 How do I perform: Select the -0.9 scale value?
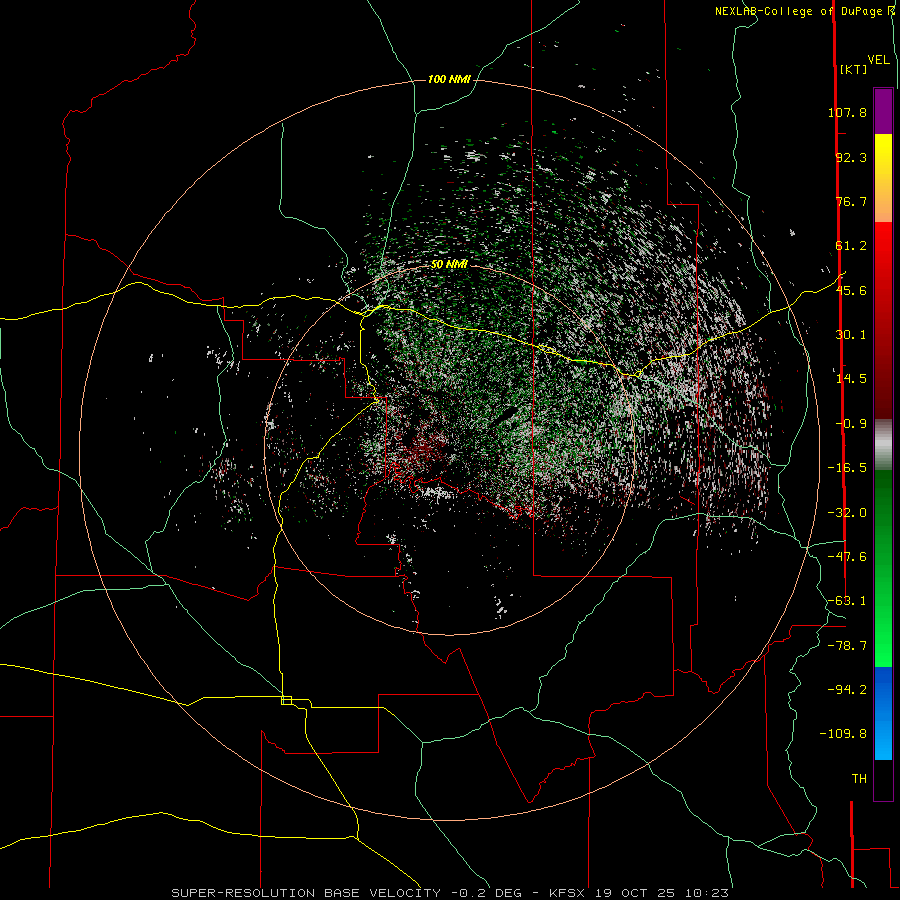coord(851,424)
